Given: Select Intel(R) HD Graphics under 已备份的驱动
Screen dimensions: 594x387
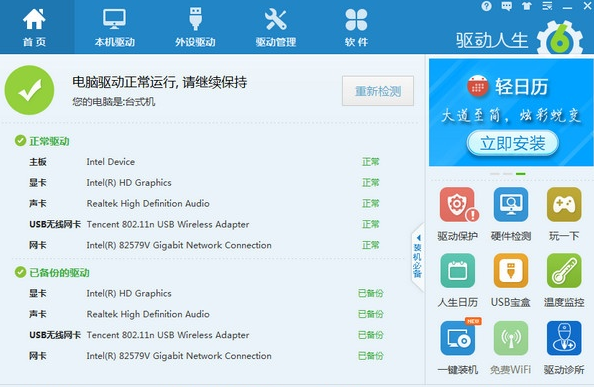Looking at the screenshot, I should 206,293.
